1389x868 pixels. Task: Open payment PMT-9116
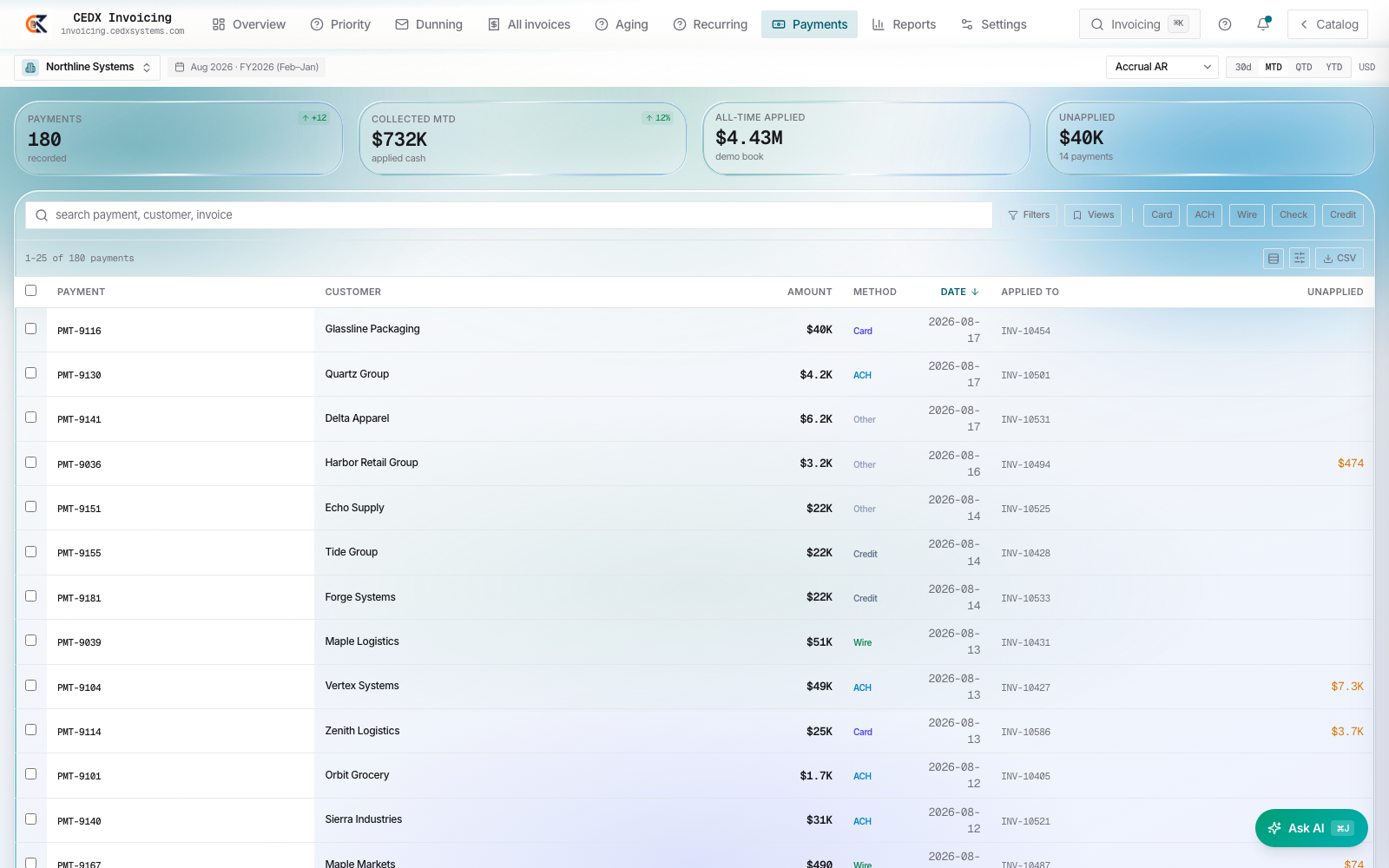[79, 331]
